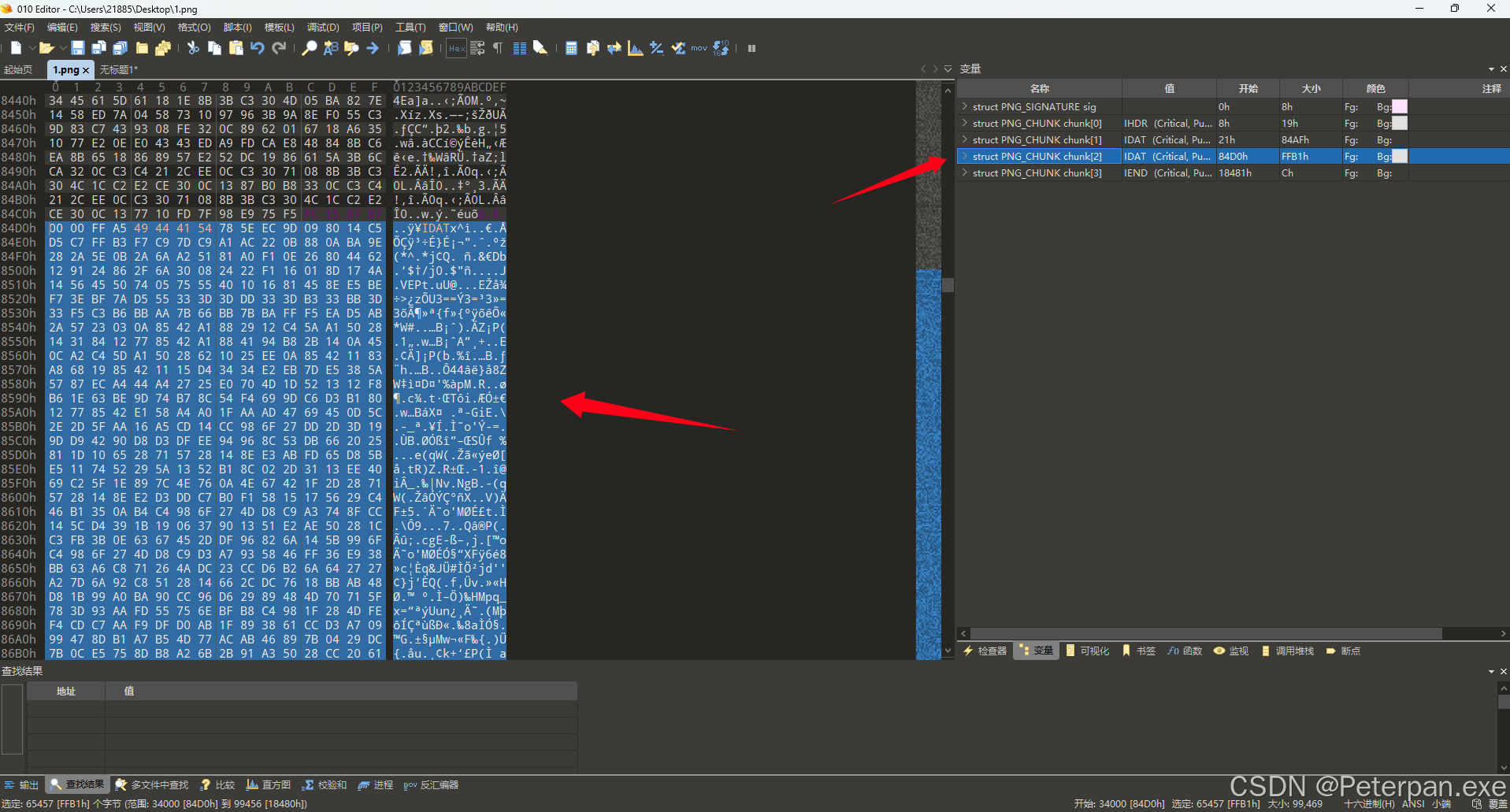Switch to the 无标题1* tab
1510x812 pixels.
(x=118, y=70)
